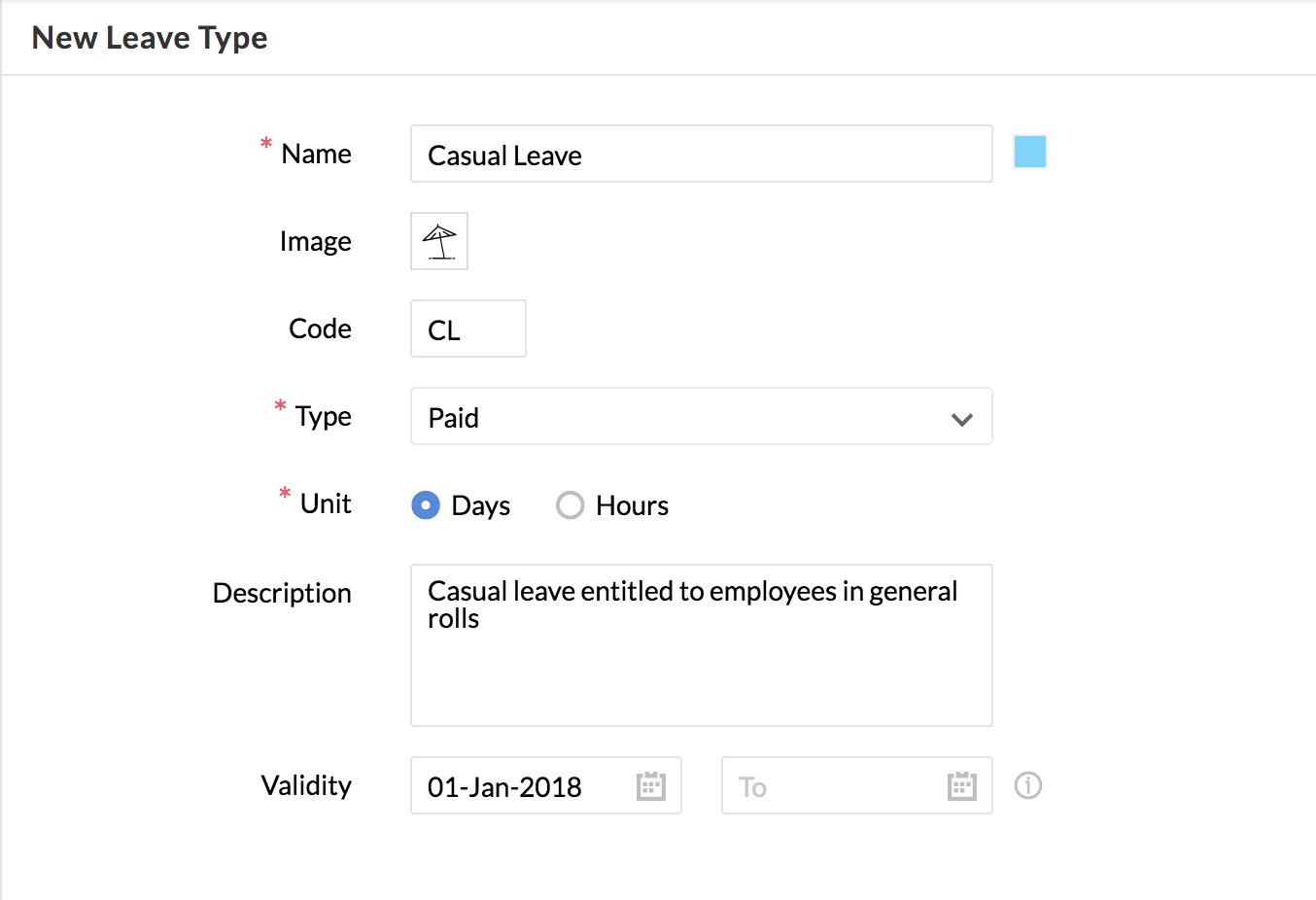Click the Code field containing CL

[x=468, y=329]
